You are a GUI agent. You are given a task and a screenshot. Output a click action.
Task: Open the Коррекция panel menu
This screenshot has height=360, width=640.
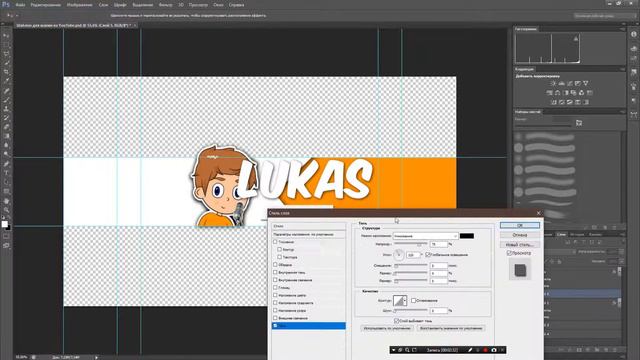[622, 69]
